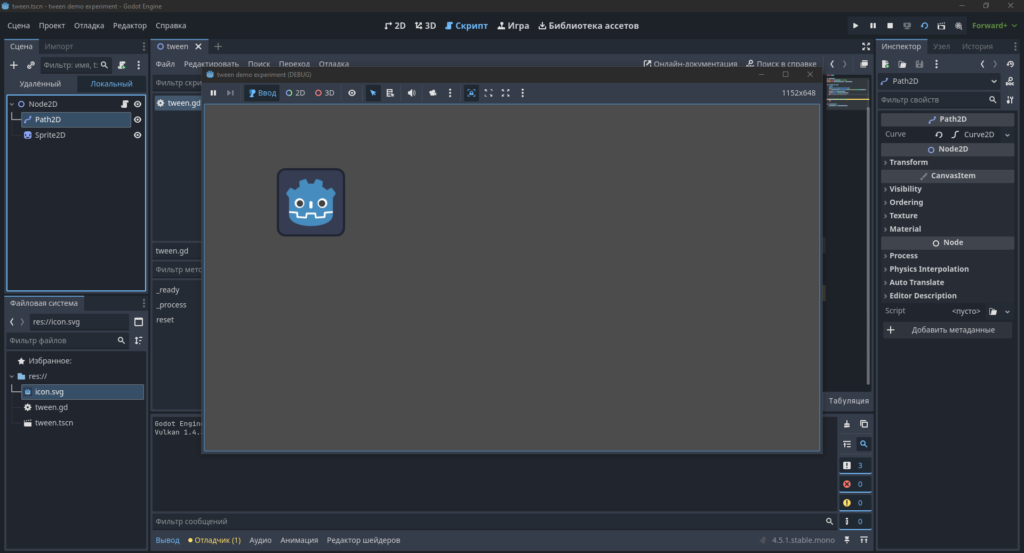Screen dimensions: 1024x553
Task: Expand the Curve2D resource dropdown arrow
Action: (x=1008, y=134)
